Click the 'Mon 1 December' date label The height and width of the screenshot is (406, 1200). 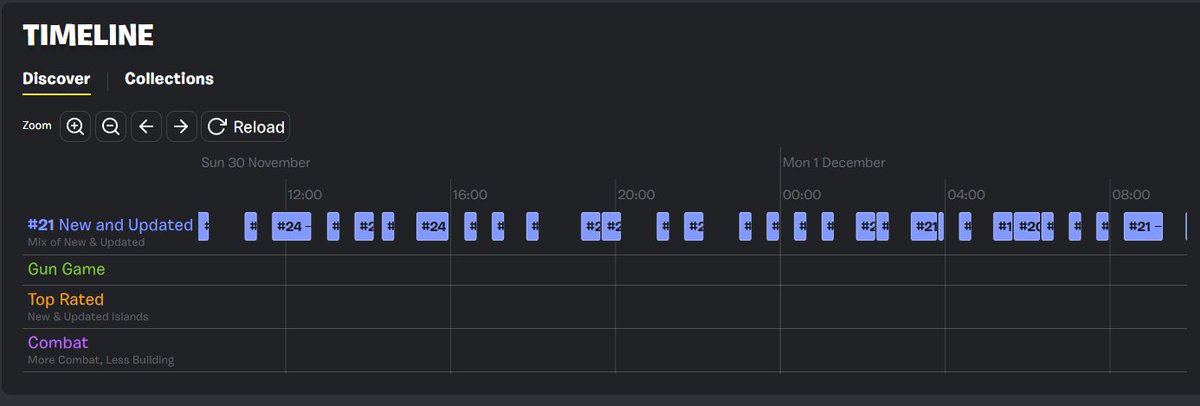[x=834, y=162]
